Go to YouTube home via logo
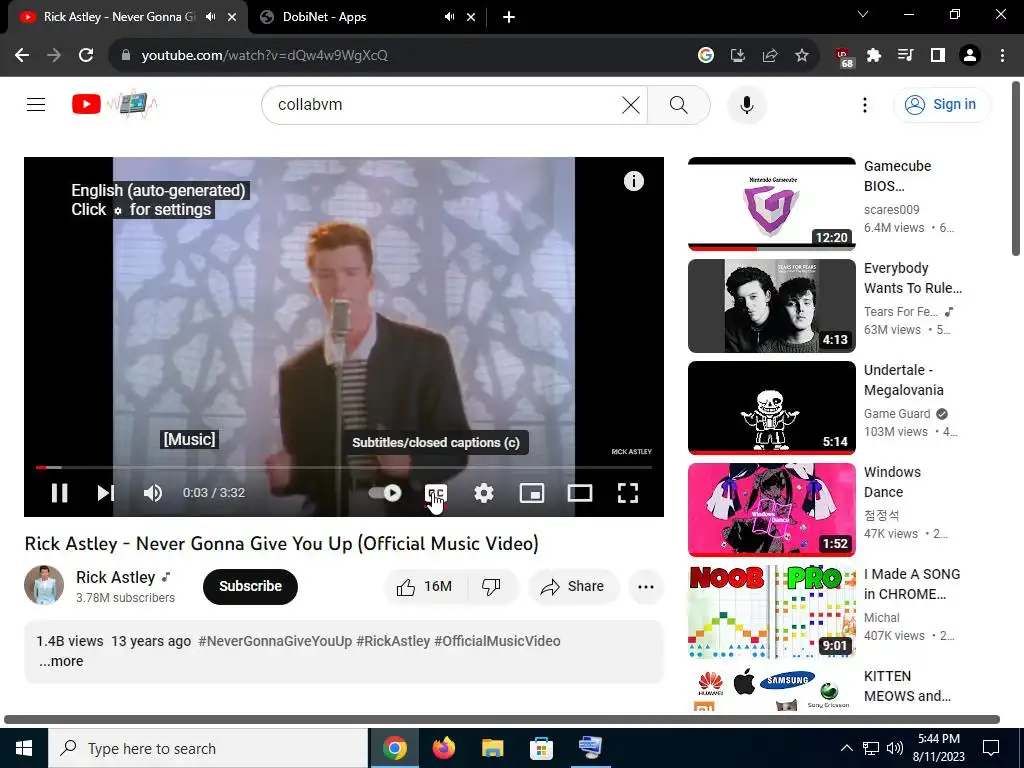 (114, 104)
